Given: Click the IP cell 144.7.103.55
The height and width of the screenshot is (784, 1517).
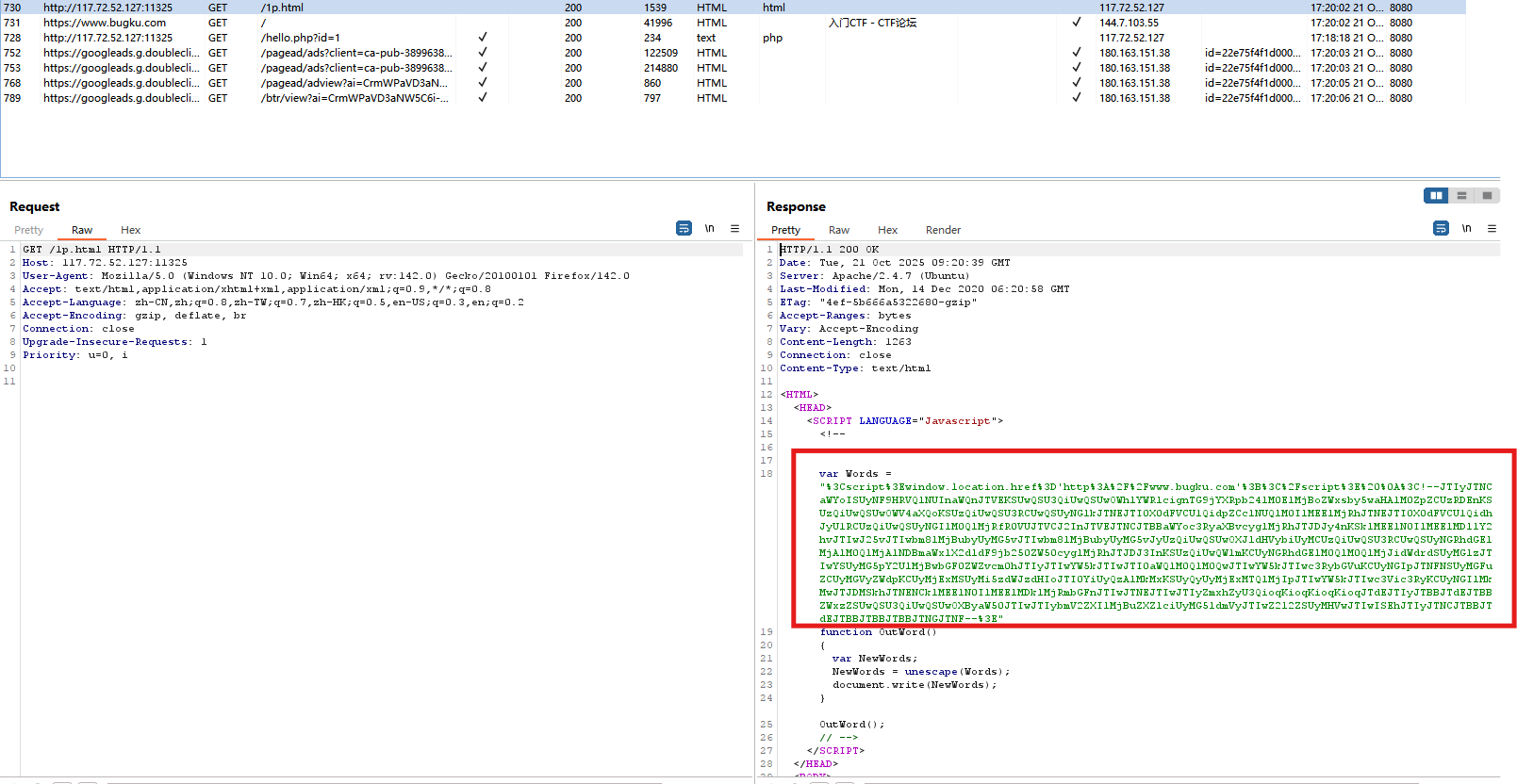Looking at the screenshot, I should (x=1129, y=23).
